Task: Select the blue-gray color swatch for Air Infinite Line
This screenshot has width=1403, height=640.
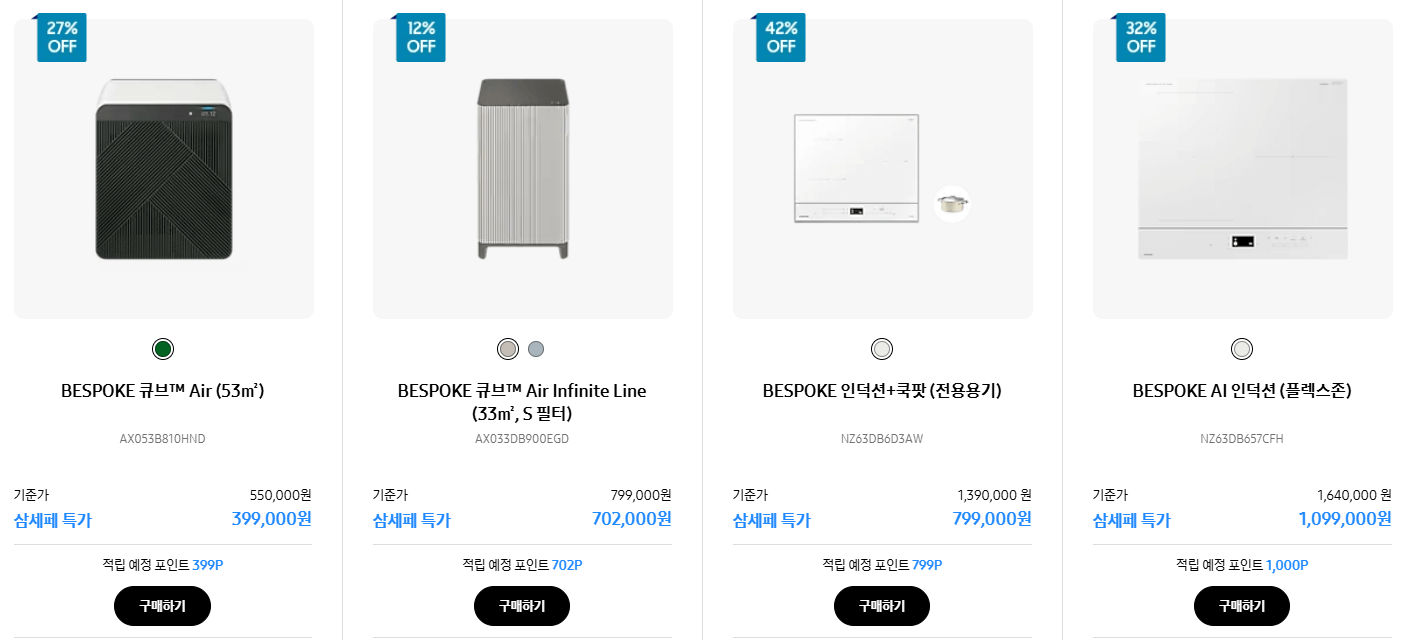Action: (x=537, y=348)
